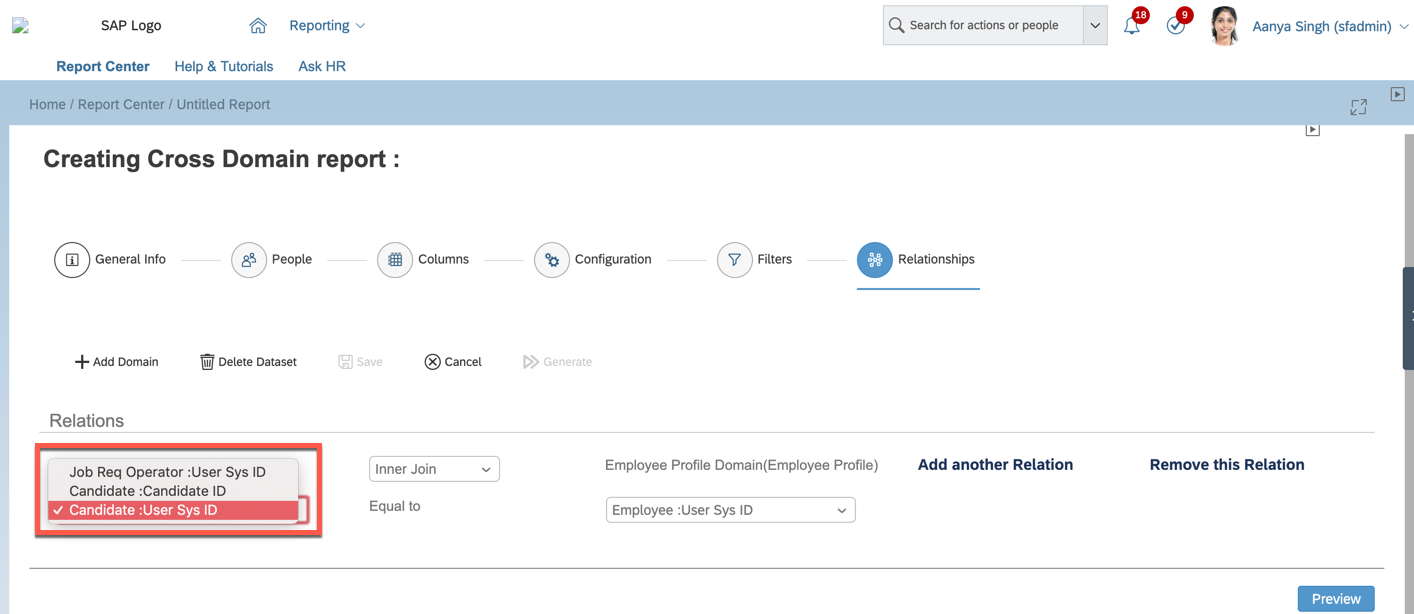Open the Help & Tutorials tab

[x=224, y=66]
